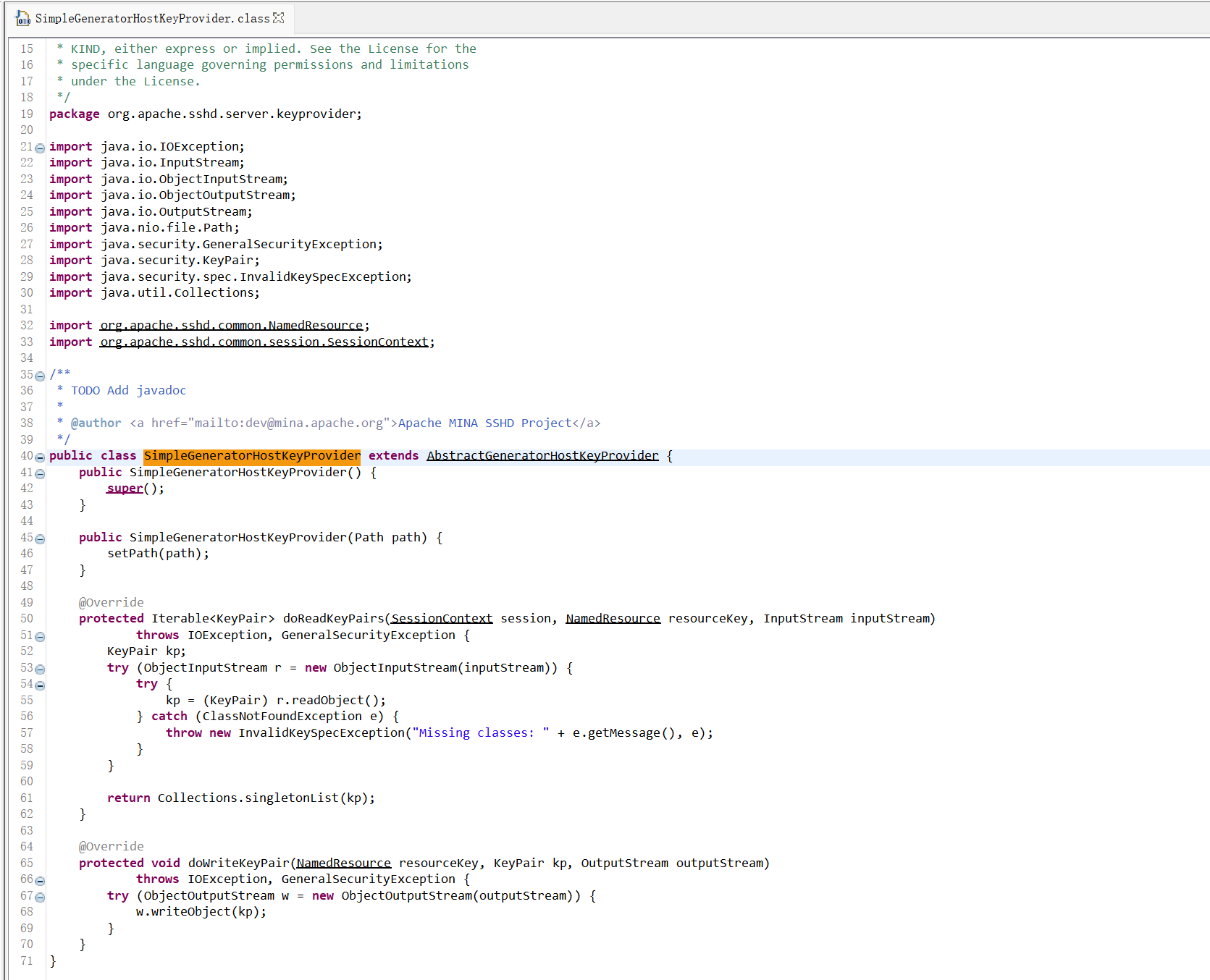The image size is (1210, 980).
Task: Click the setPath(path); statement
Action: click(x=158, y=553)
